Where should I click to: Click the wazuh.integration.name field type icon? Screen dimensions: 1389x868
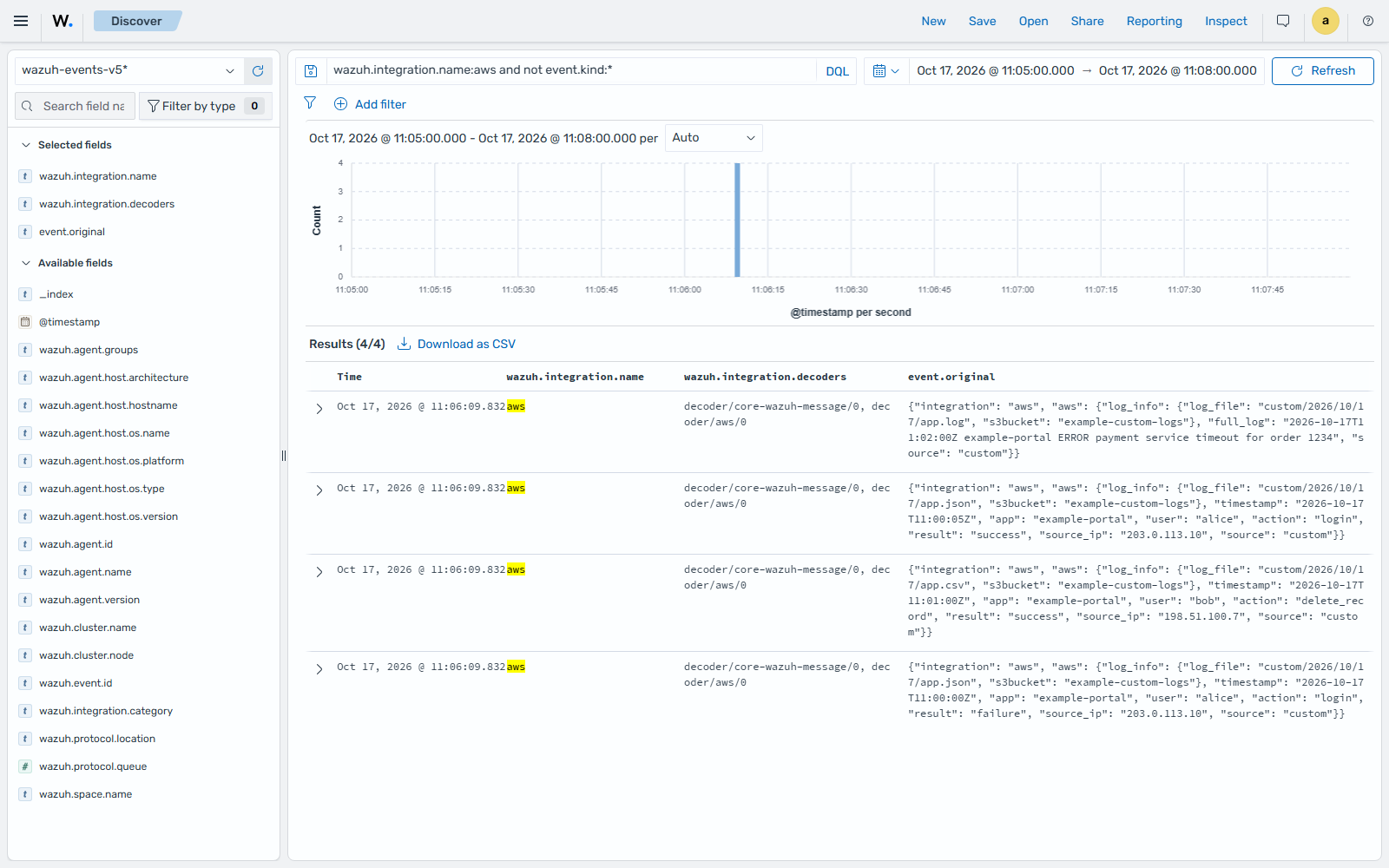click(25, 176)
